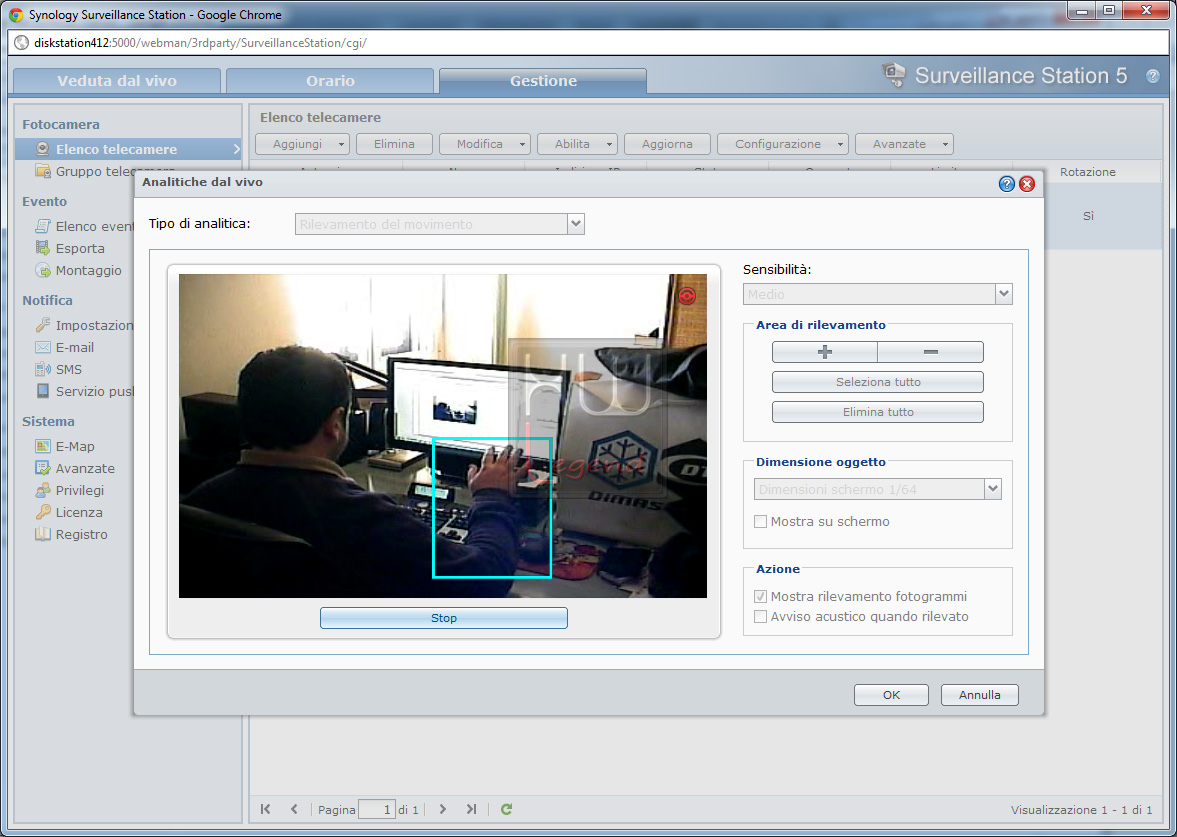Screen dimensions: 1177x837
Task: Click the E-Map icon
Action: [44, 446]
